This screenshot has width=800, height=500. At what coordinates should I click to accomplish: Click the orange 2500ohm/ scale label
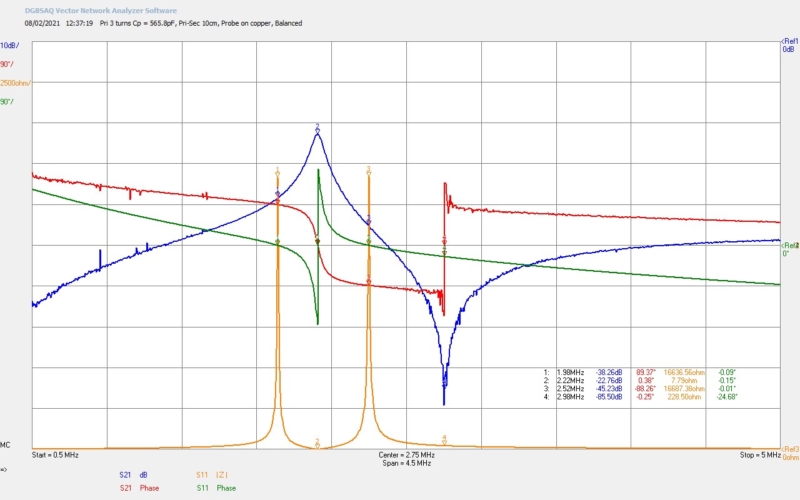[15, 83]
